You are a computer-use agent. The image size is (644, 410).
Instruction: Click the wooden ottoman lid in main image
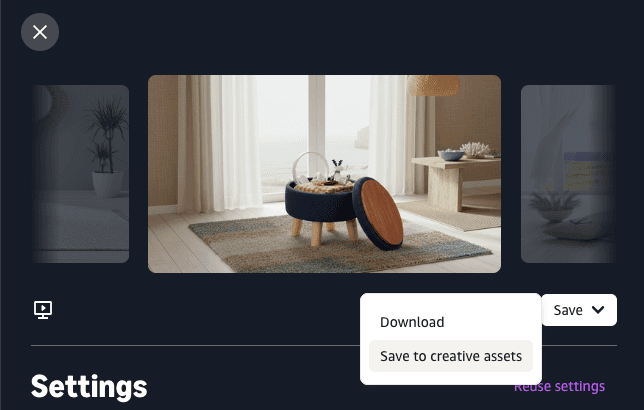pos(378,214)
